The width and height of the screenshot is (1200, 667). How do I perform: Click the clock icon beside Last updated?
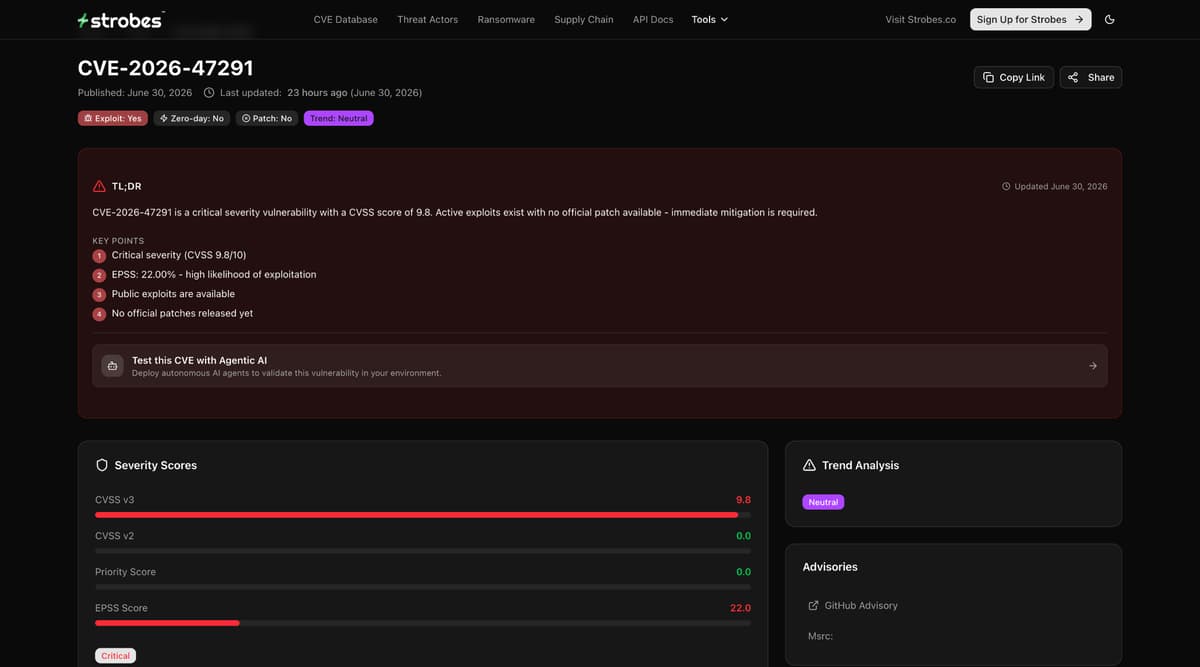pyautogui.click(x=209, y=93)
